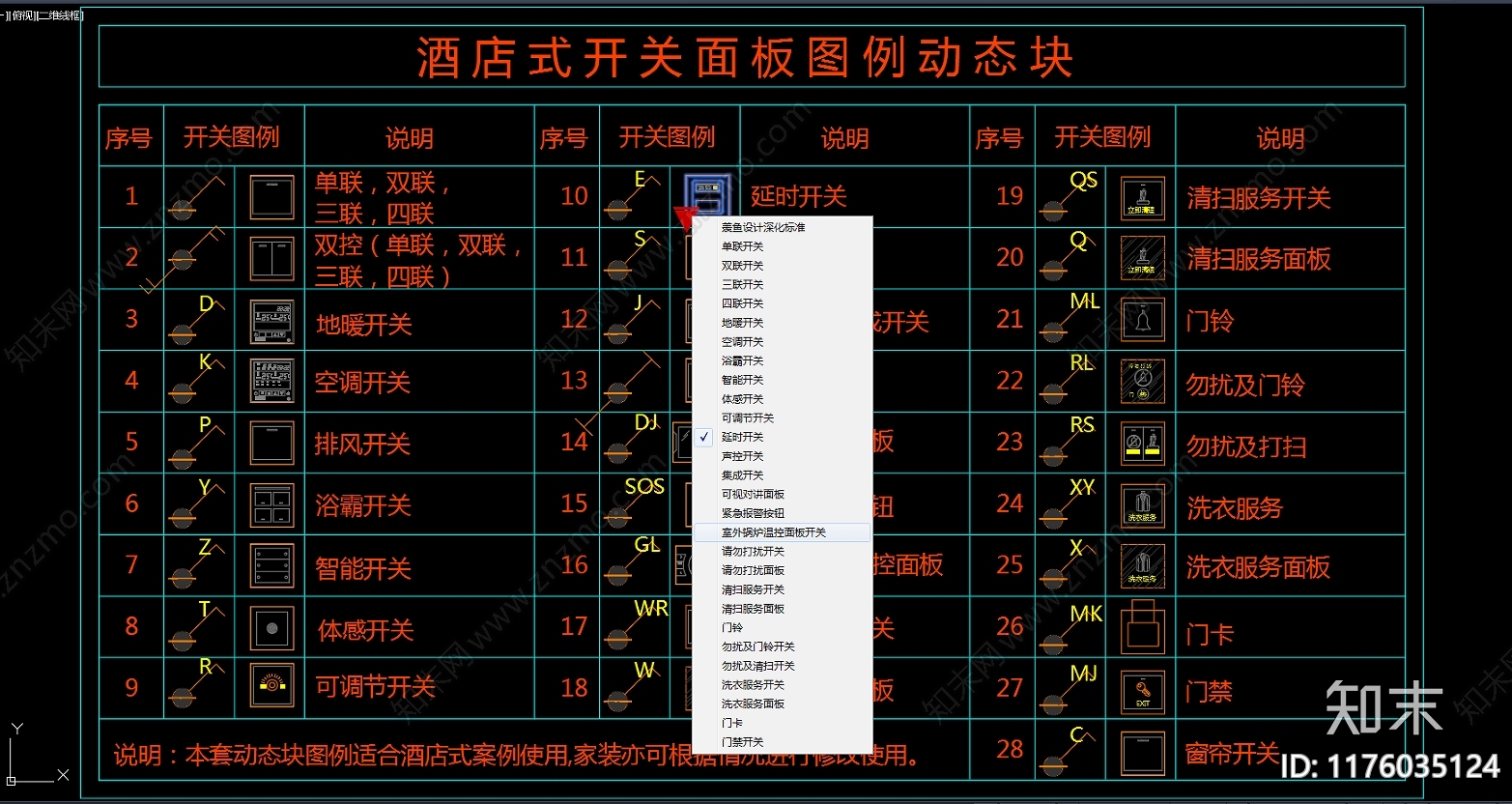Select the switch symbol labeled D in row 3
The height and width of the screenshot is (804, 1512).
tap(196, 320)
